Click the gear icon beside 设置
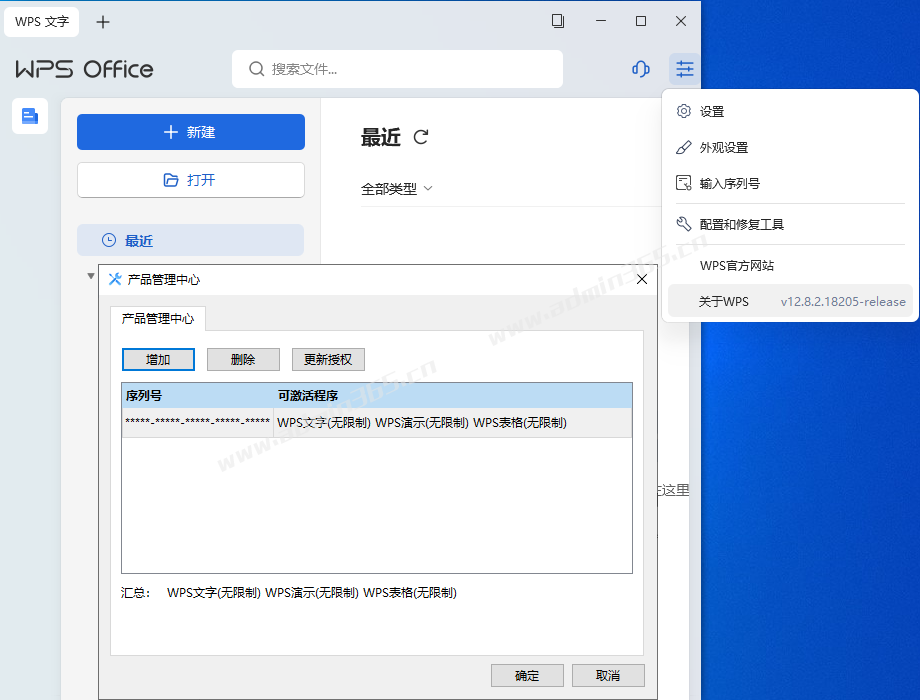Viewport: 920px width, 700px height. 684,111
